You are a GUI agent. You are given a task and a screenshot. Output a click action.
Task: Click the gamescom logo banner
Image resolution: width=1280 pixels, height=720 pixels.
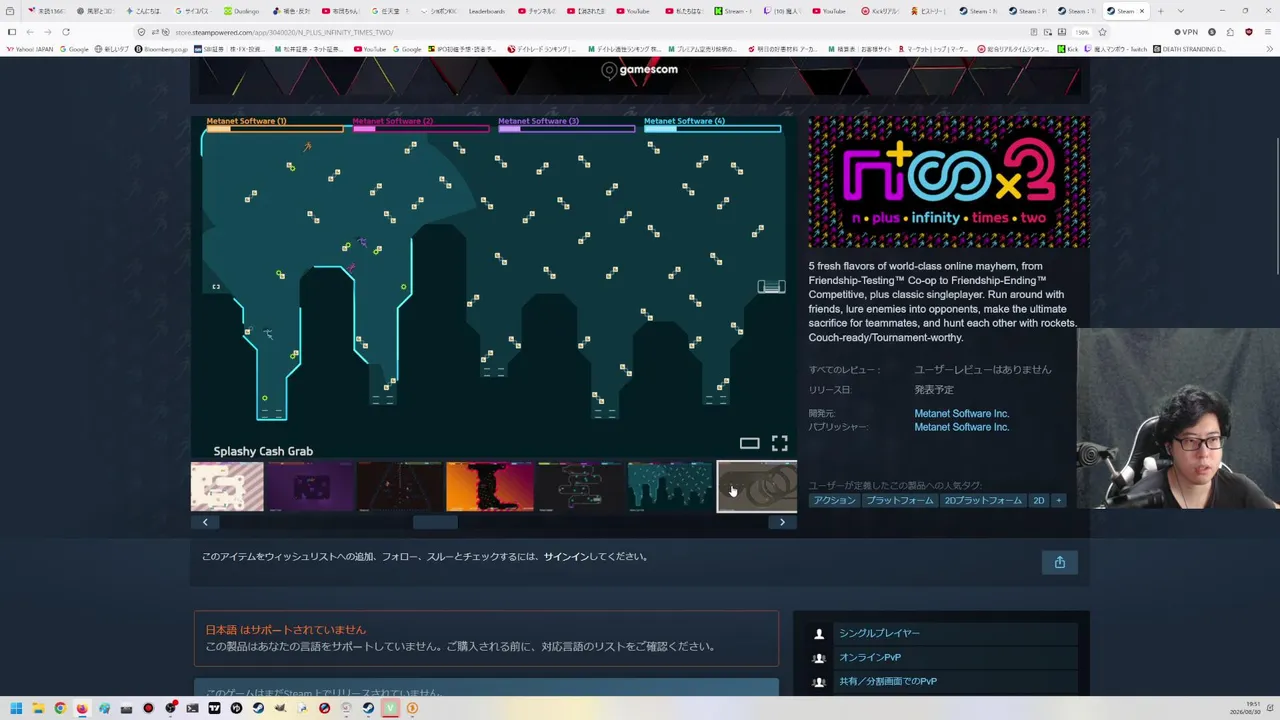640,70
